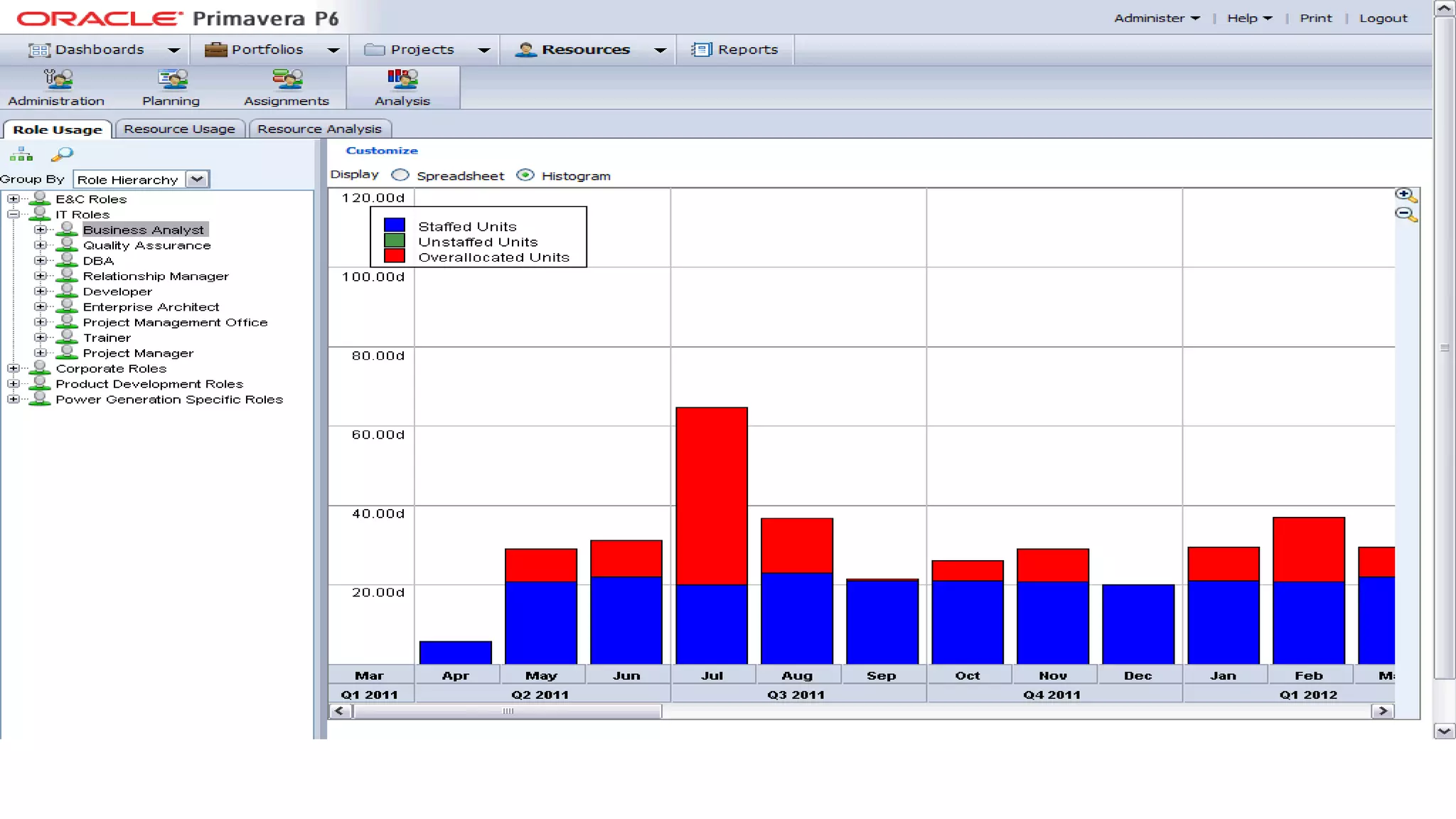This screenshot has height=819, width=1456.
Task: Click the Quality Assurance role icon
Action: [x=67, y=245]
